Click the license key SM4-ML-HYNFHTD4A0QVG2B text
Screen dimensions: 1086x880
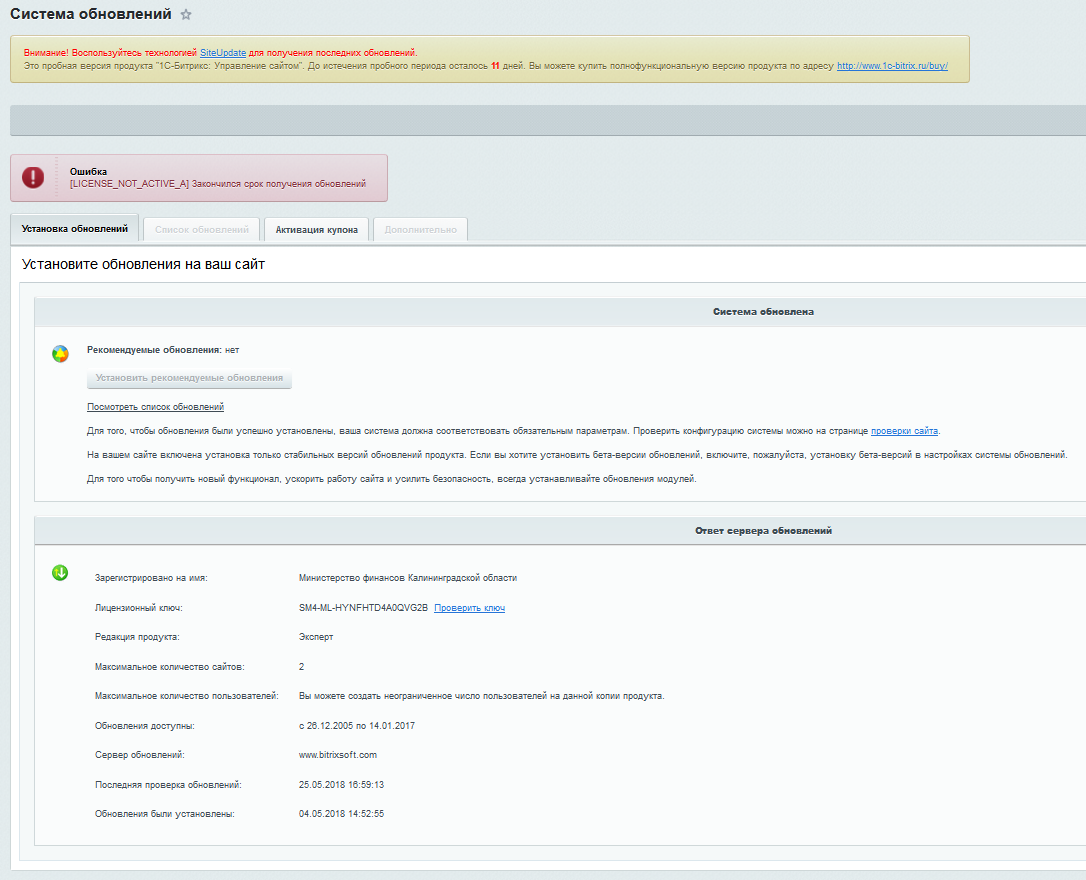363,608
